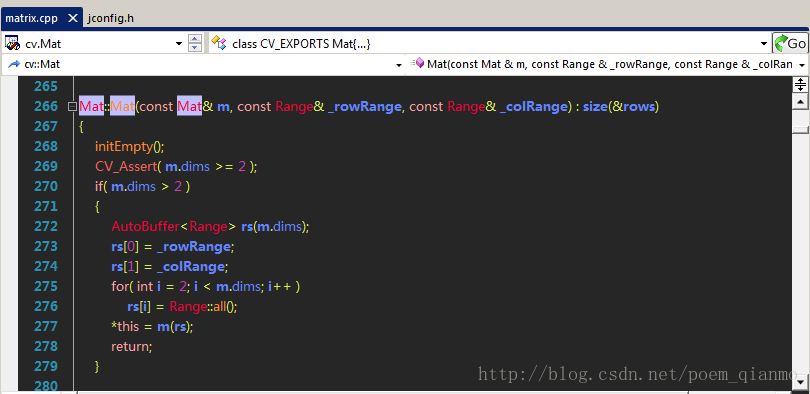Viewport: 810px width, 394px height.
Task: Click "if( m.dims > 2 )" on line 270
Action: pos(143,187)
